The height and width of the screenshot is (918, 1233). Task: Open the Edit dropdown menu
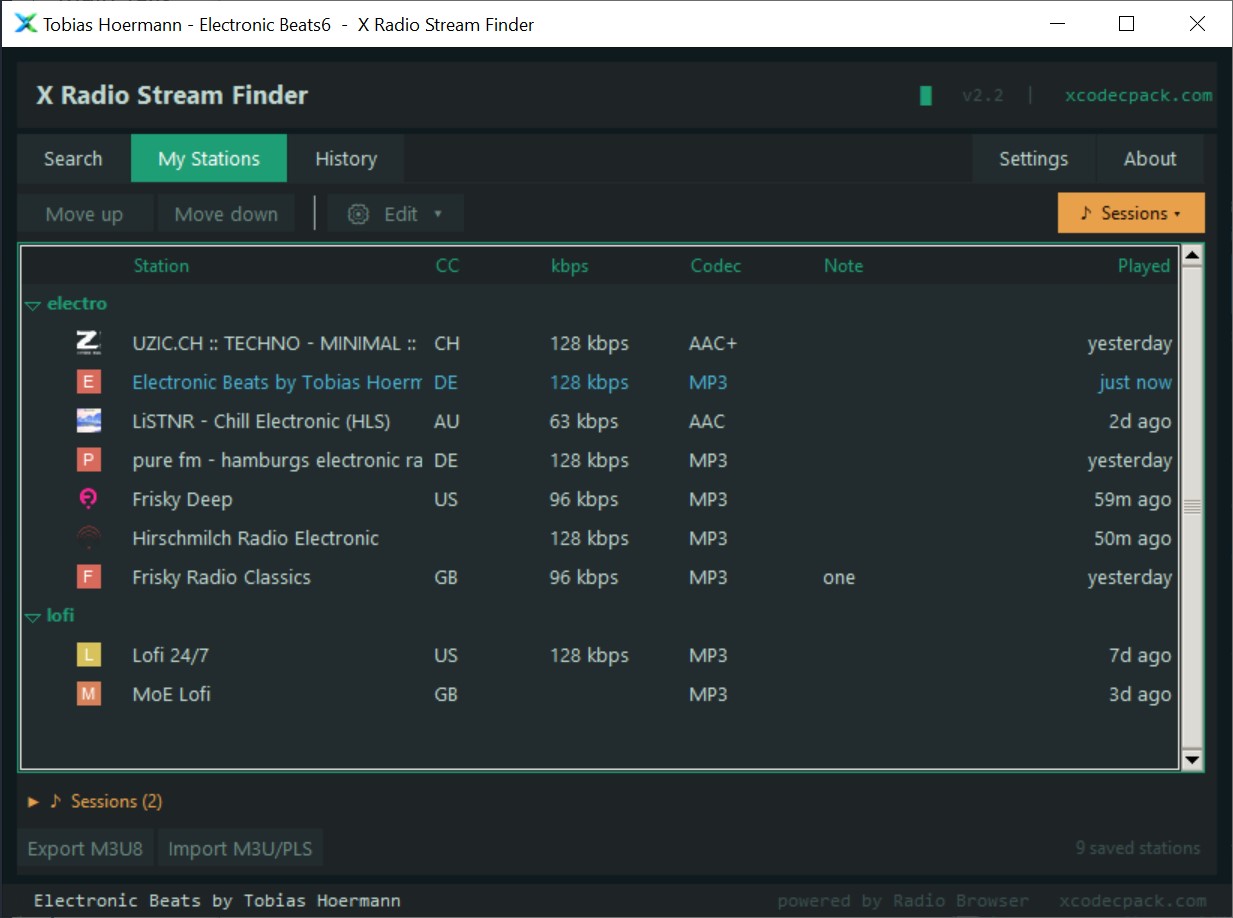tap(396, 214)
